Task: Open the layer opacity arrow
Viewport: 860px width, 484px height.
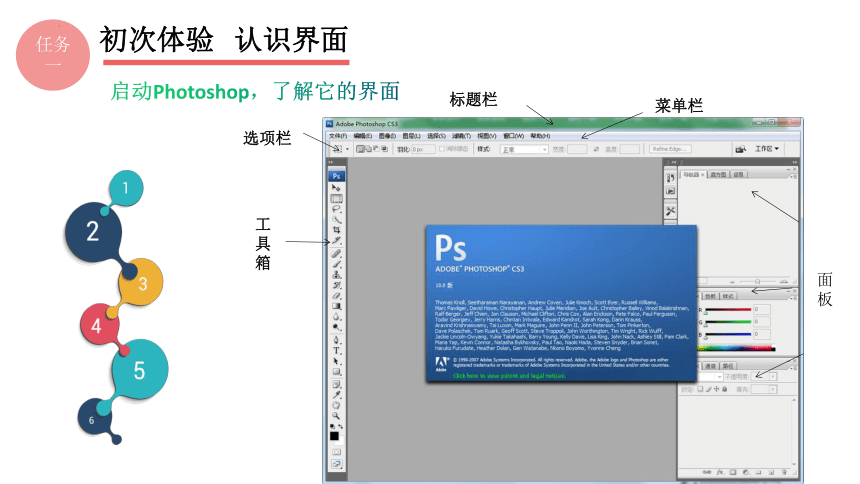Action: point(773,376)
